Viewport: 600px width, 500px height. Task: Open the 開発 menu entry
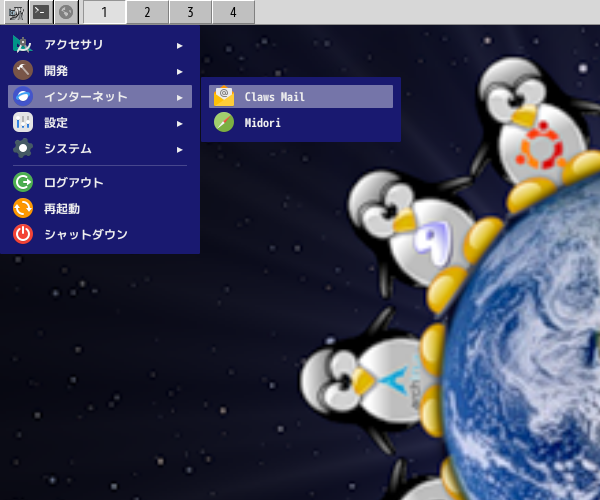pos(100,71)
